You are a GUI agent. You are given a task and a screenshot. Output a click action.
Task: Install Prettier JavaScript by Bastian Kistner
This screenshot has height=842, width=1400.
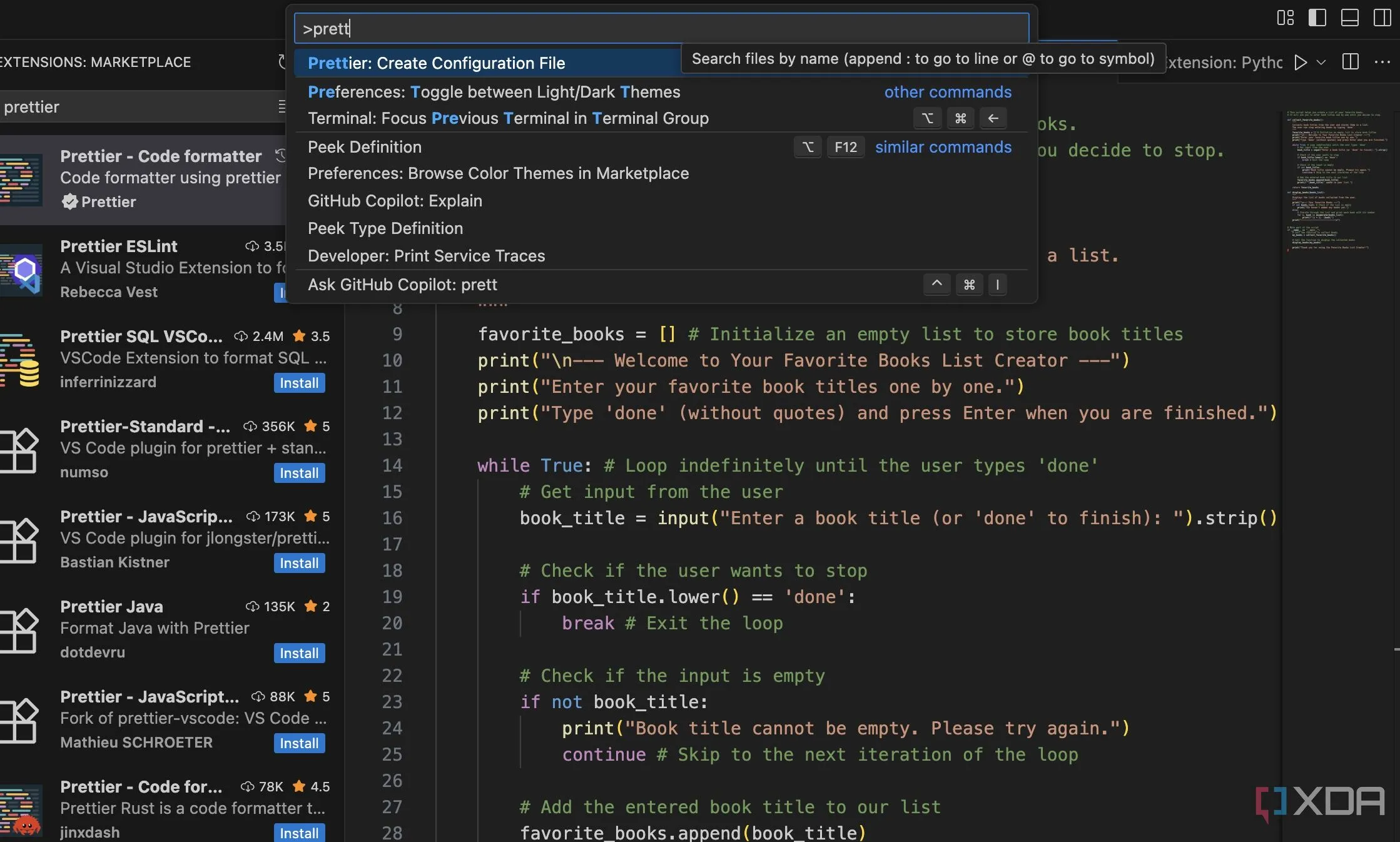299,563
